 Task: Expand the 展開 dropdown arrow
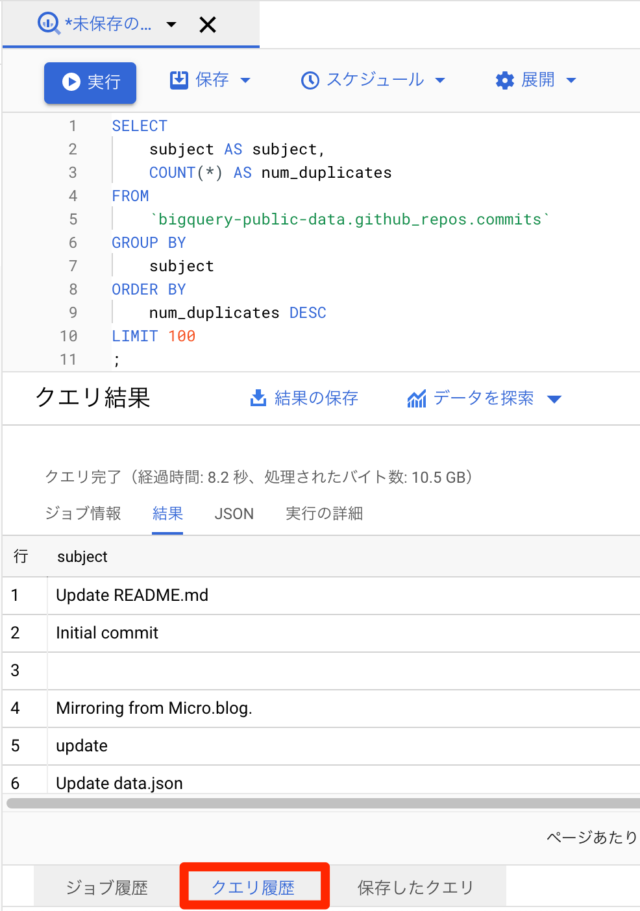571,80
